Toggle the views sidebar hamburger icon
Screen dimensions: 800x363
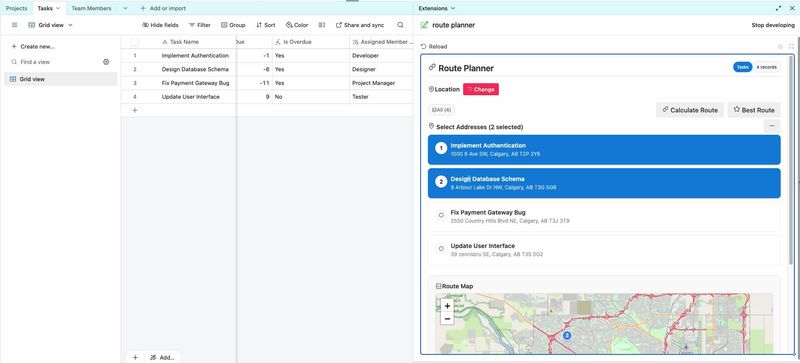click(x=14, y=25)
